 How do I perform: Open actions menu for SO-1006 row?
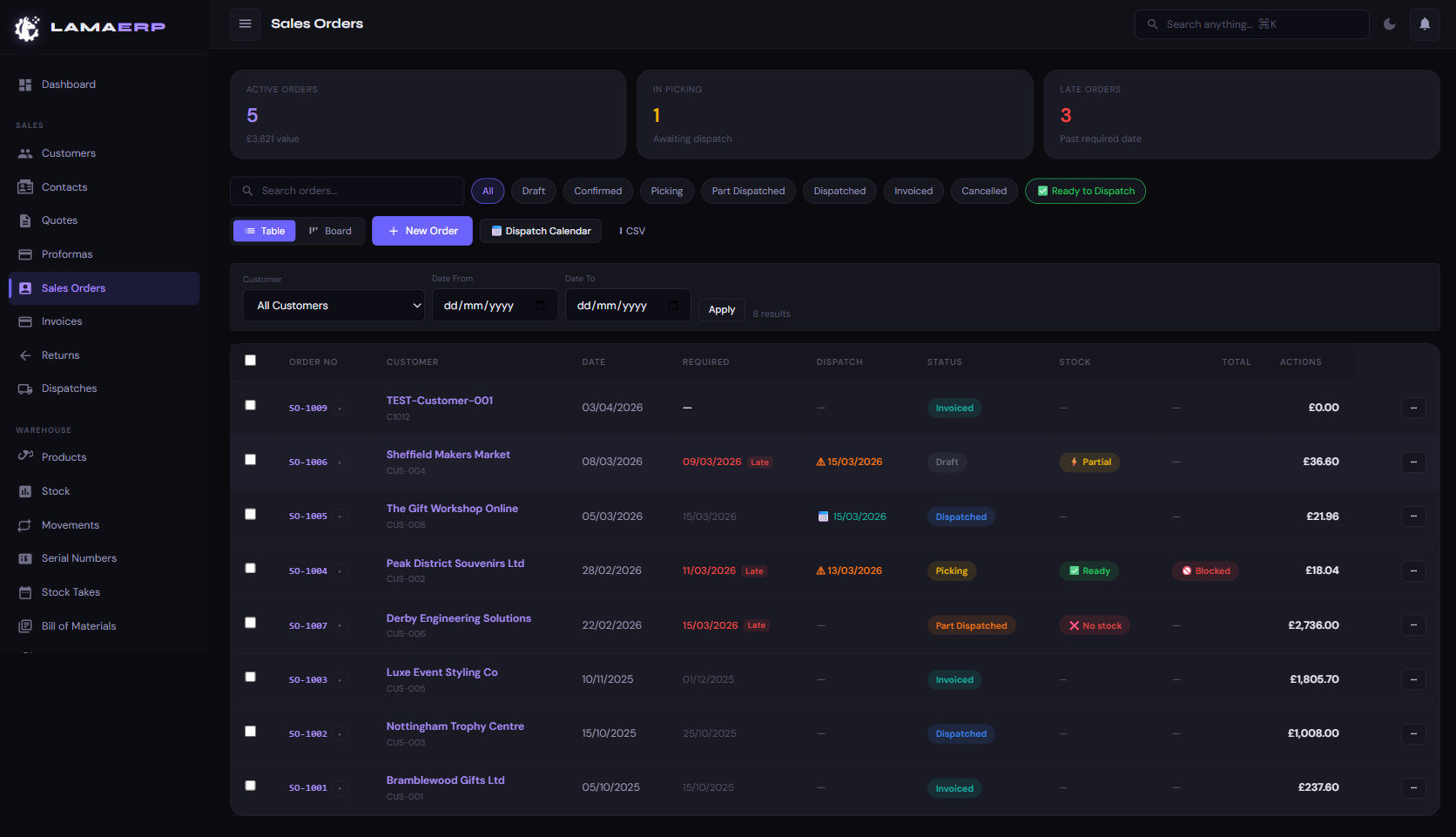1412,462
